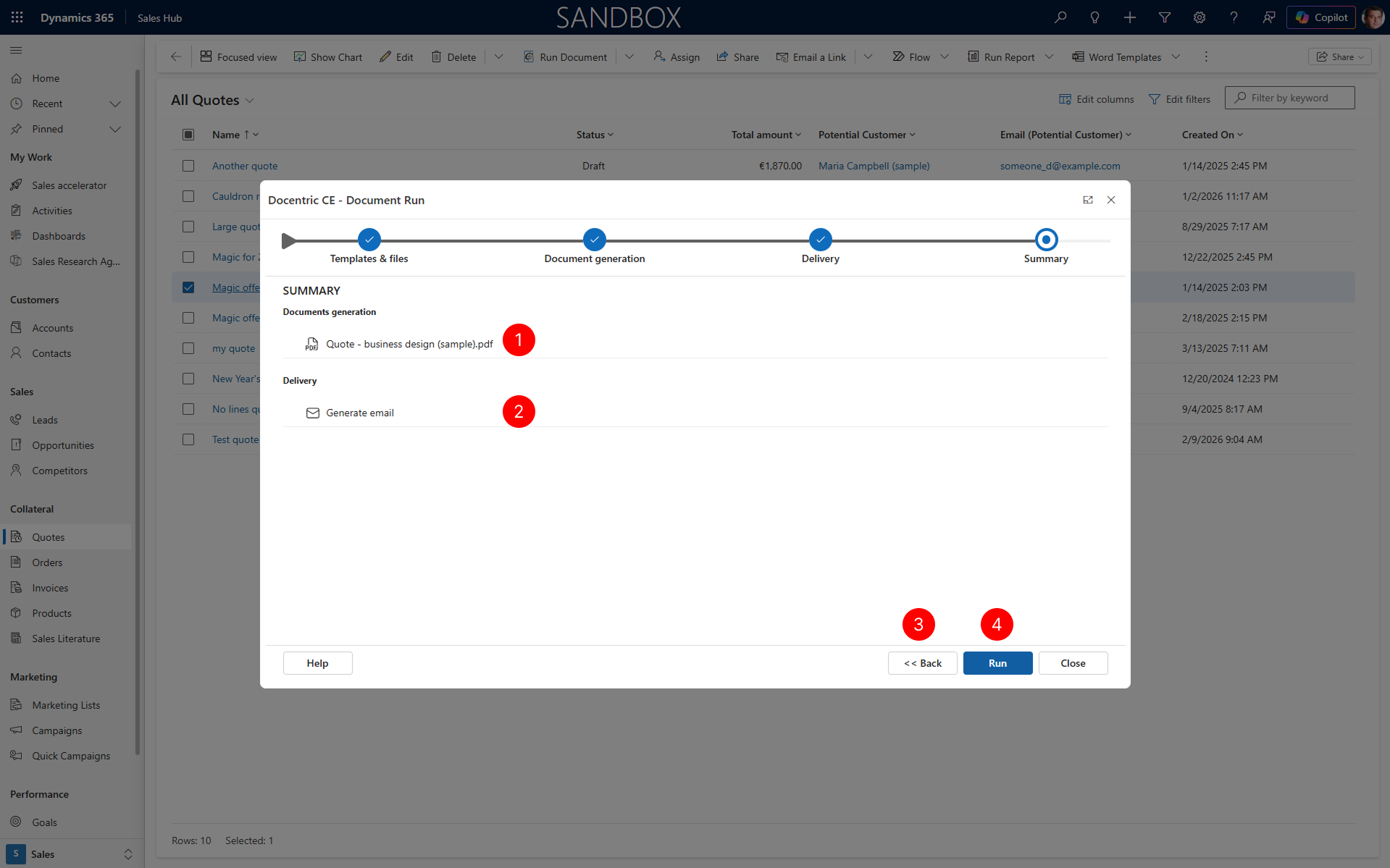Click Run Document in the toolbar
Viewport: 1390px width, 868px height.
[565, 56]
